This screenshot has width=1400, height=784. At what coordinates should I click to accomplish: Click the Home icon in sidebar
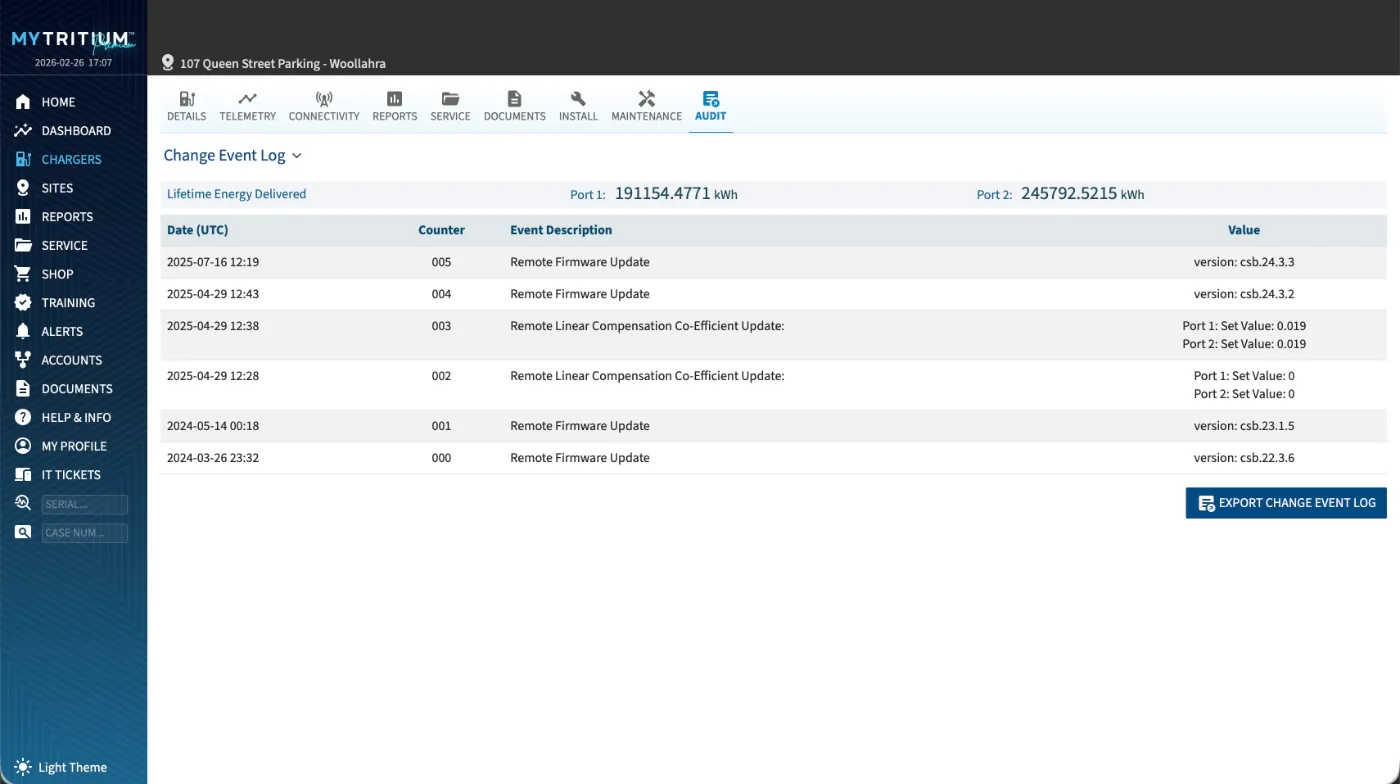pyautogui.click(x=23, y=102)
